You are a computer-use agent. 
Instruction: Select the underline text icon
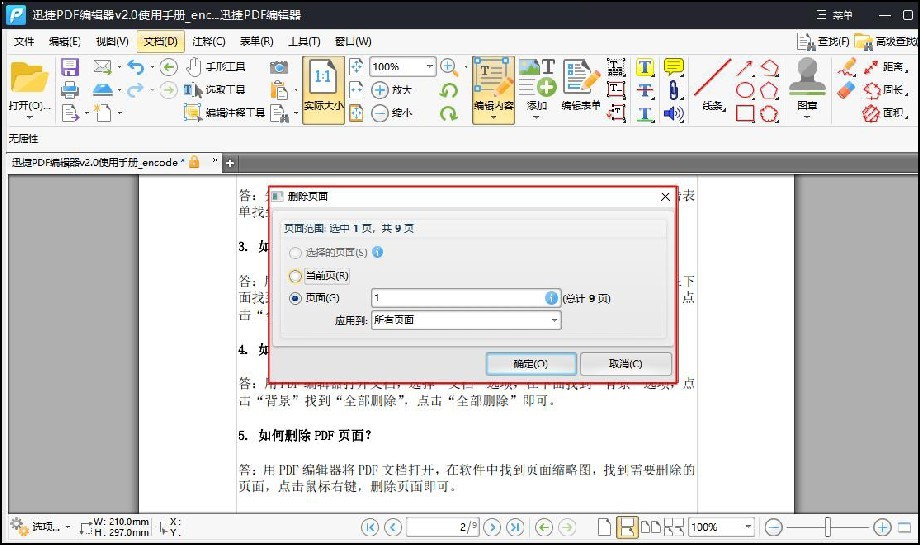point(645,113)
